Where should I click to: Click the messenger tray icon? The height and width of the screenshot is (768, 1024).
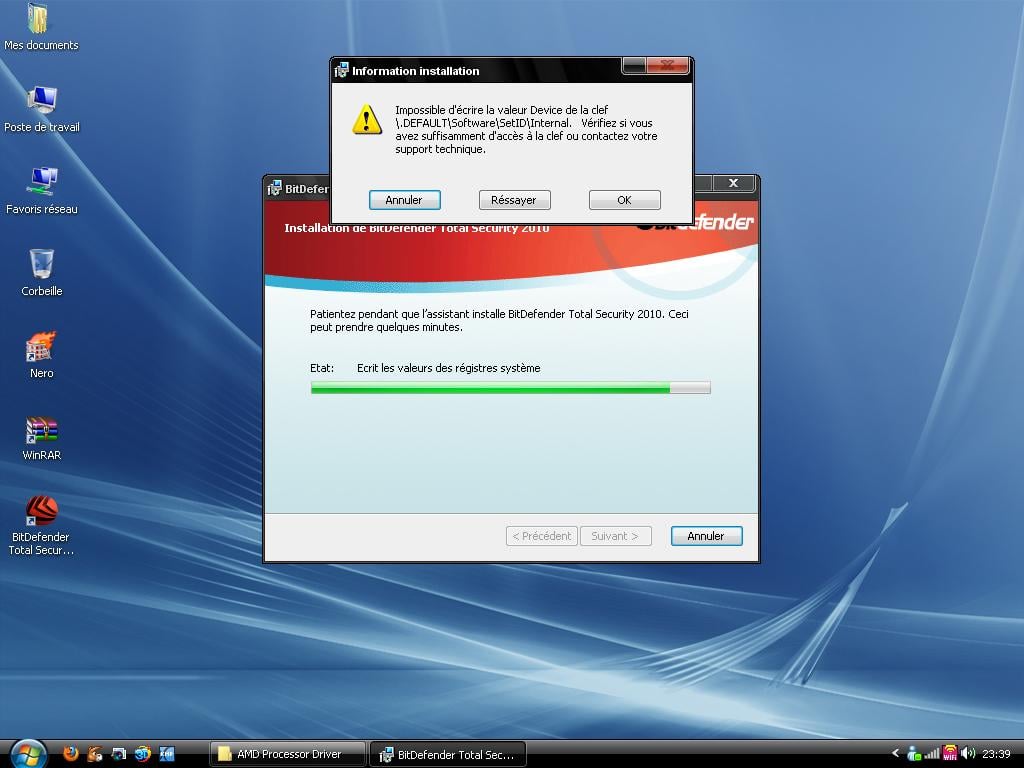[x=914, y=754]
